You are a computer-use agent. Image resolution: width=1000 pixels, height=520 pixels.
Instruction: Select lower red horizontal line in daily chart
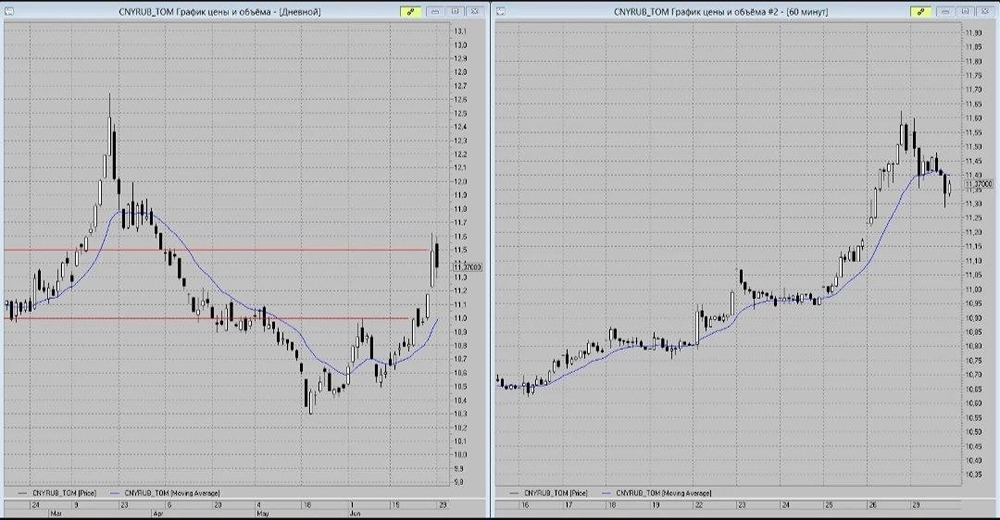(207, 318)
